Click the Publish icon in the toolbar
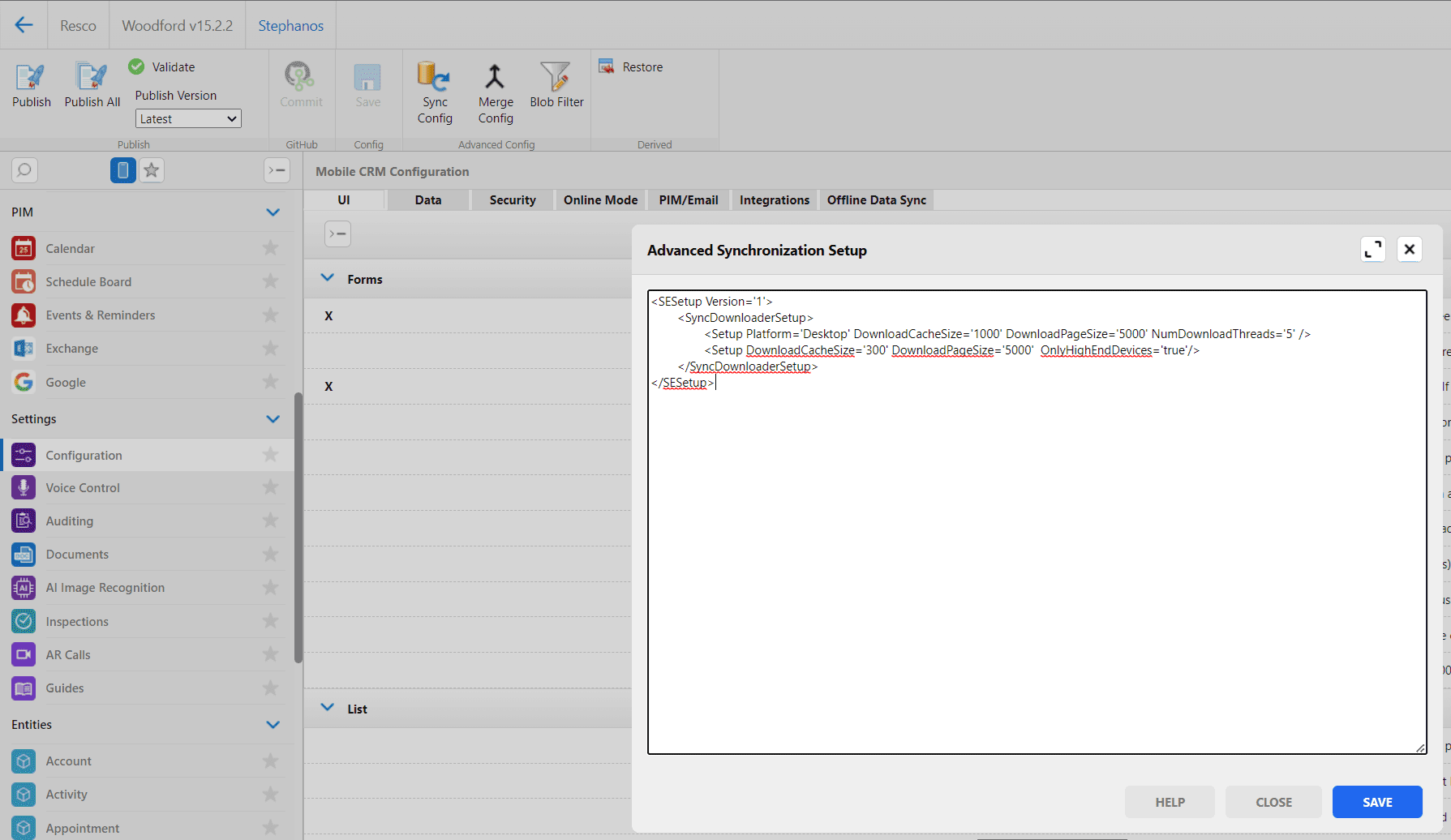The image size is (1451, 840). click(x=31, y=77)
